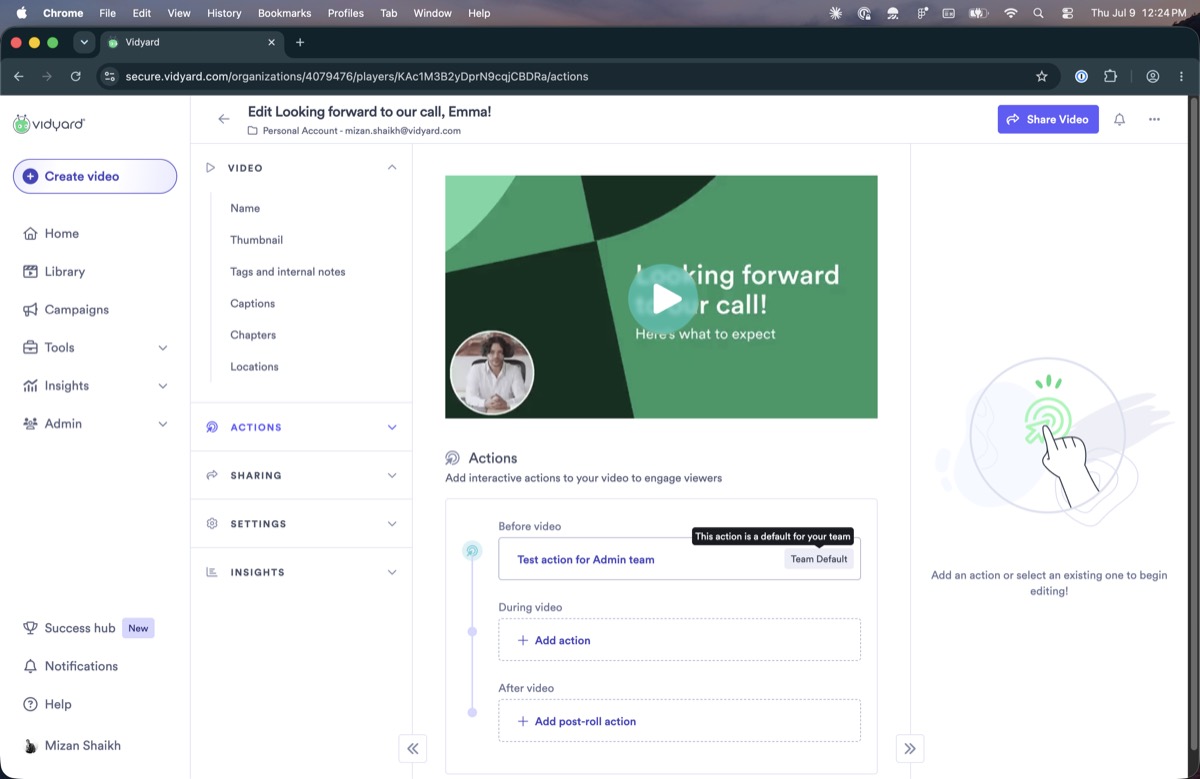Expand the SETTINGS section
Image resolution: width=1200 pixels, height=779 pixels.
(x=301, y=524)
